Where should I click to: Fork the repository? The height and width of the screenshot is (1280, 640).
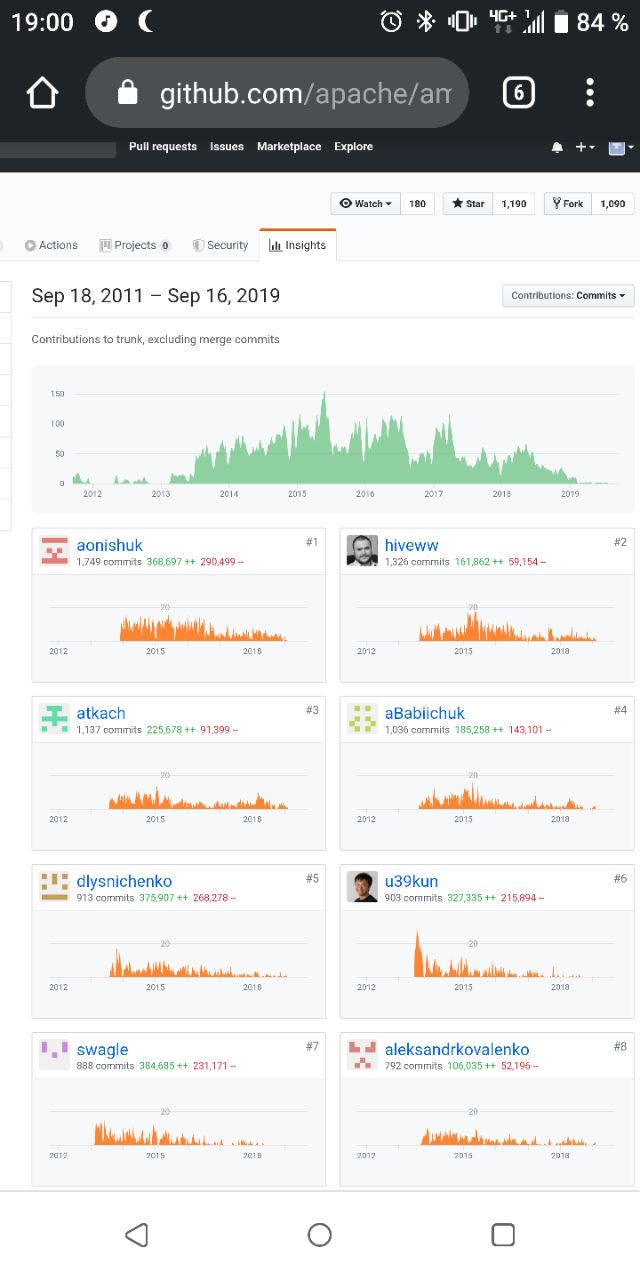tap(567, 203)
